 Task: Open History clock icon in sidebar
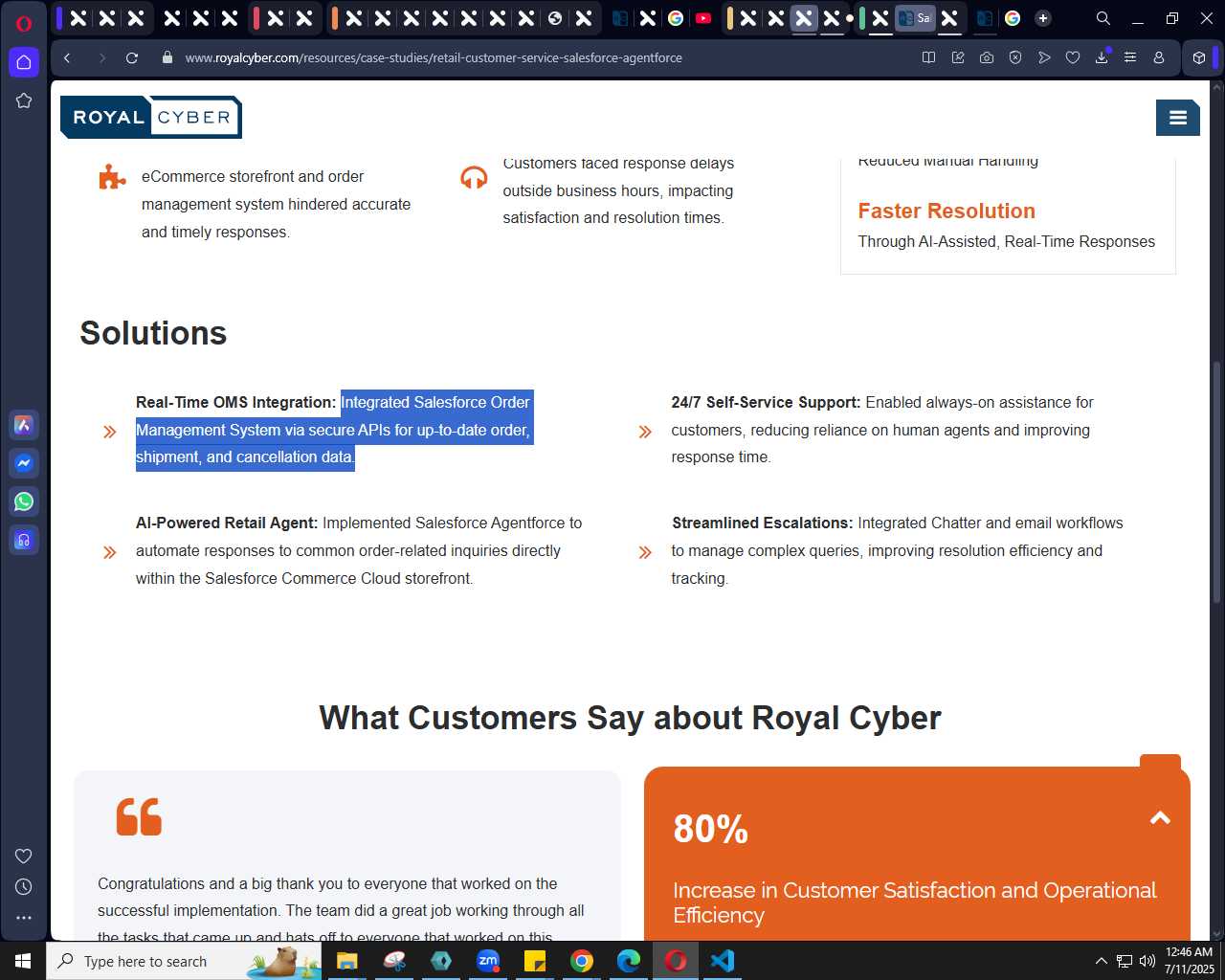24,887
